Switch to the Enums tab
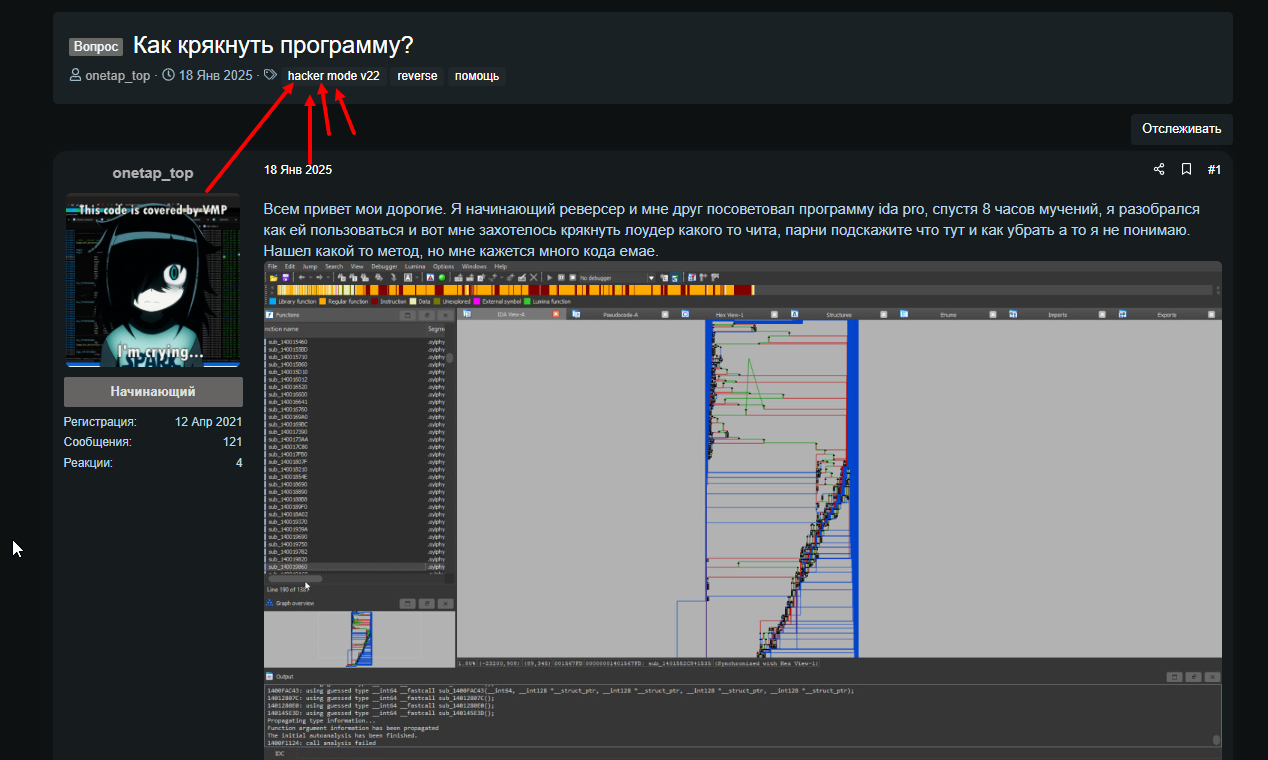 [948, 314]
